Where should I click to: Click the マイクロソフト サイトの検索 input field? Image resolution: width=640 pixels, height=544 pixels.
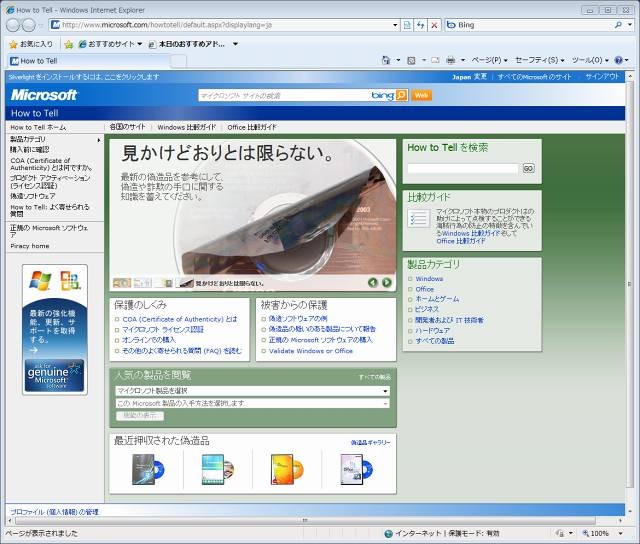[284, 95]
